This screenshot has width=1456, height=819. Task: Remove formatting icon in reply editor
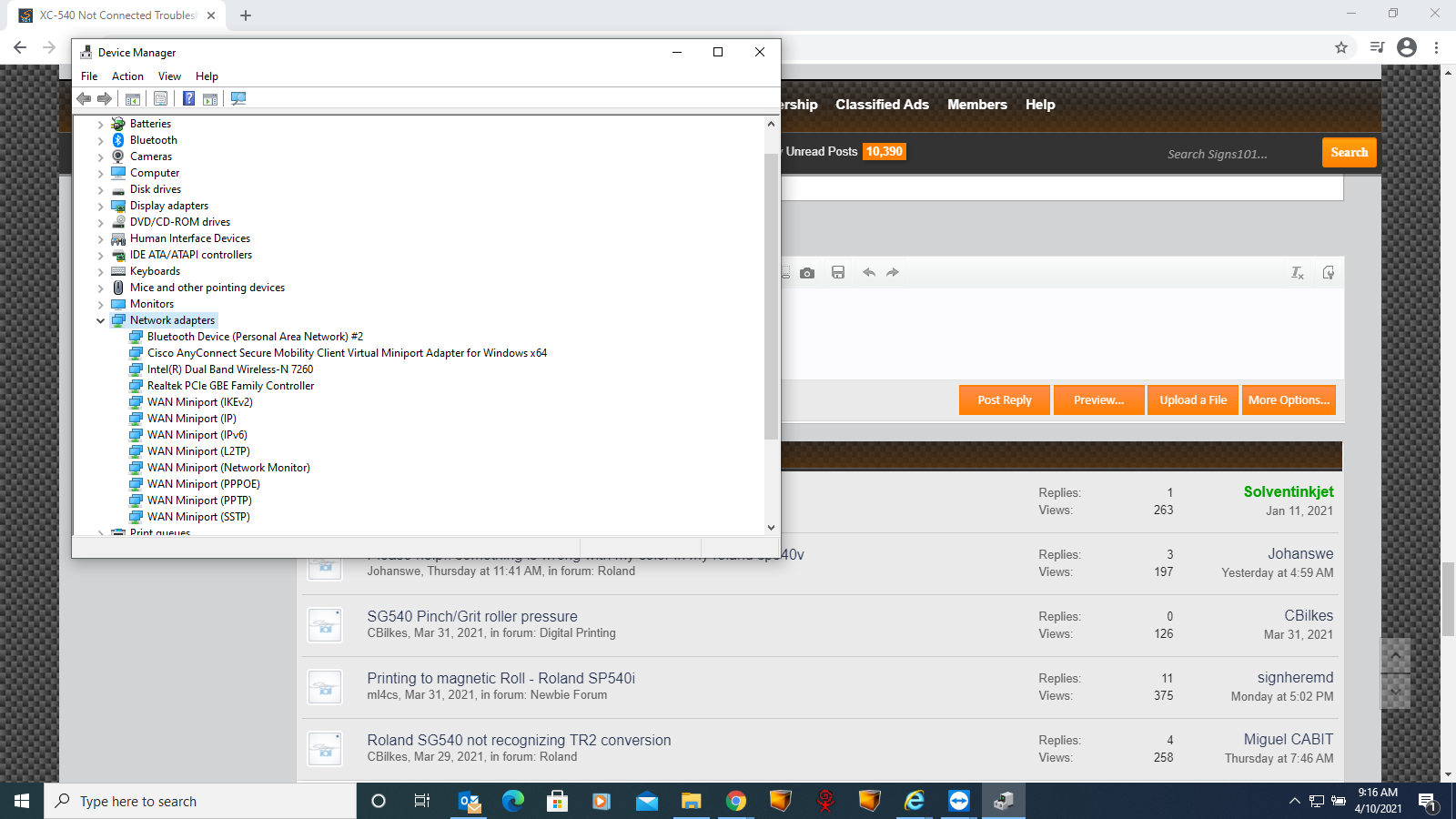pos(1298,273)
